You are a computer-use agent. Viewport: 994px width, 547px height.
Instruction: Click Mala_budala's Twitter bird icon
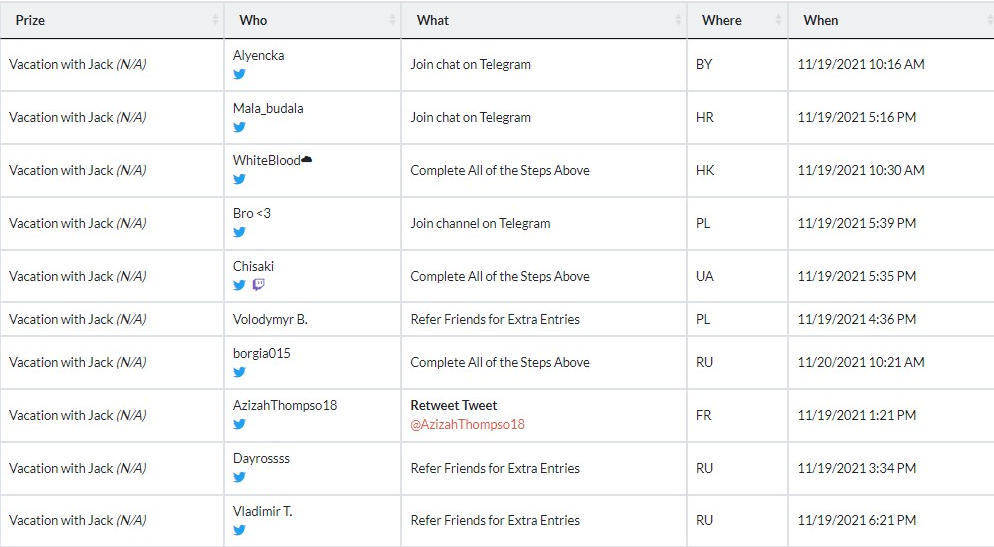[x=239, y=127]
